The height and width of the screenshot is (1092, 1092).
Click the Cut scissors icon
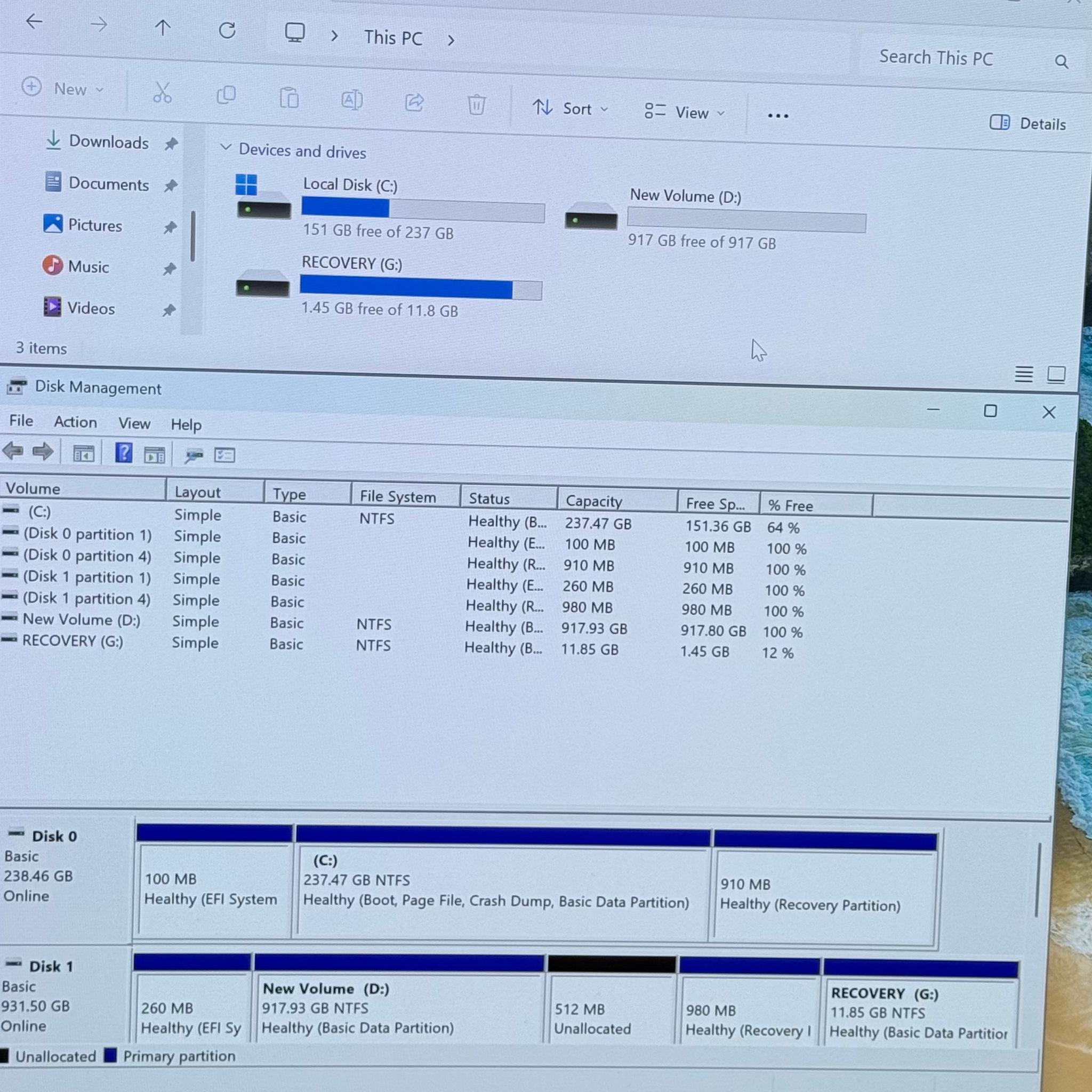162,93
